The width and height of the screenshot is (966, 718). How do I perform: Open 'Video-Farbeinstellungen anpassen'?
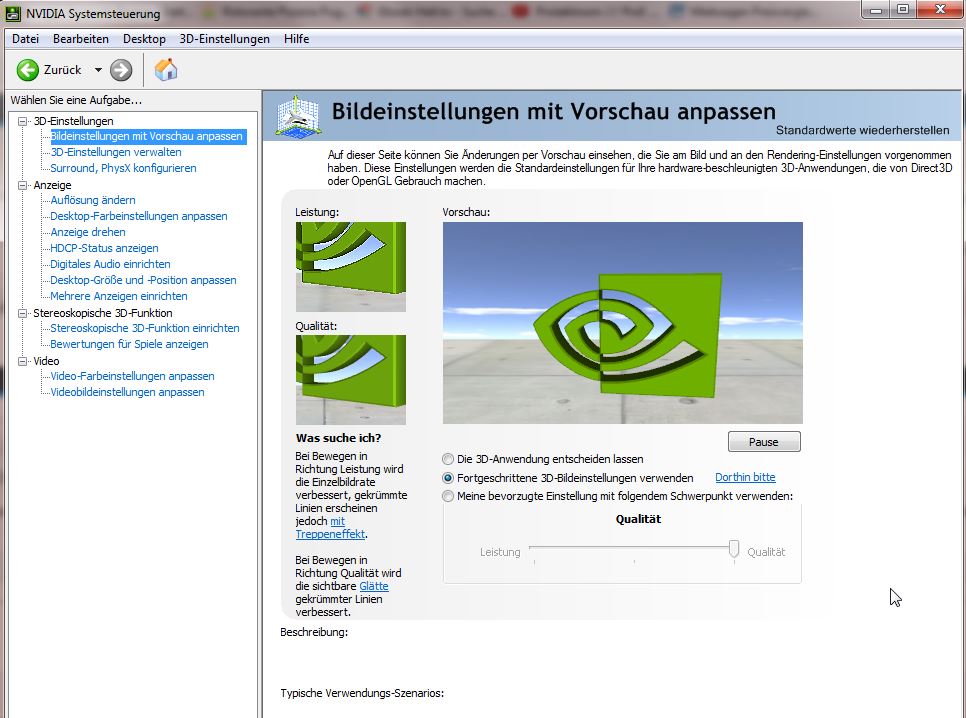(132, 377)
